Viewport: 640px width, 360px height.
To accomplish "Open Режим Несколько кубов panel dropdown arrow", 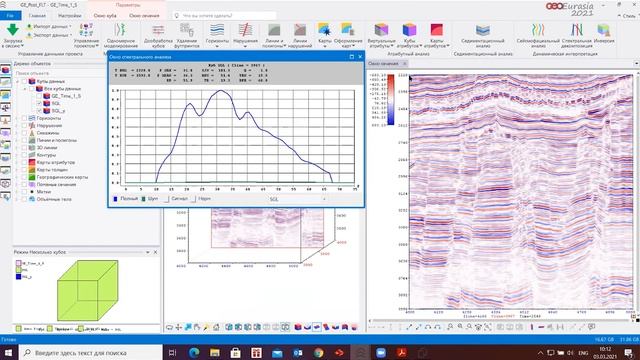I will tap(148, 252).
